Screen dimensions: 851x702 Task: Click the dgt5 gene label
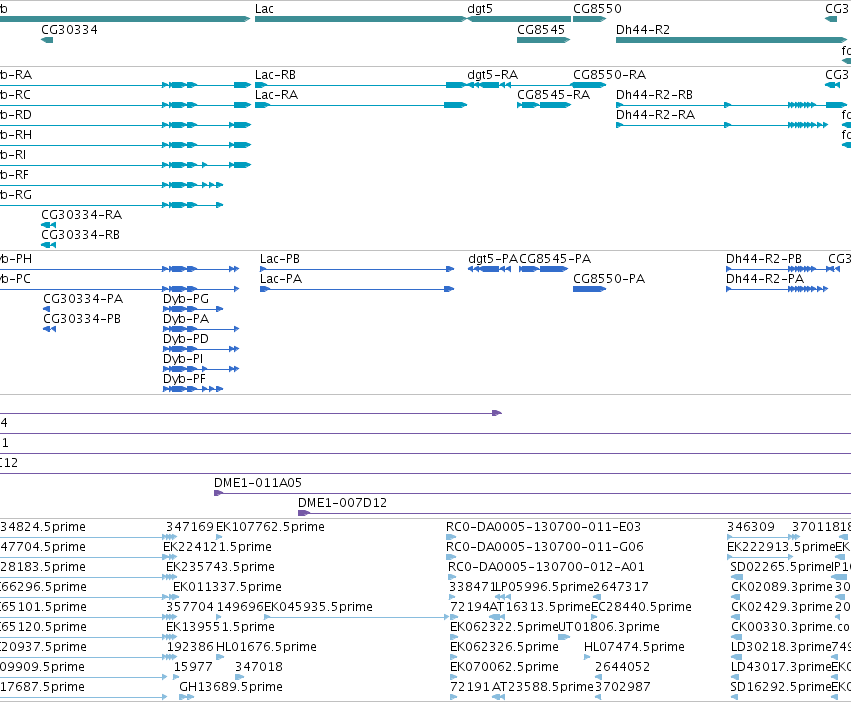[480, 9]
